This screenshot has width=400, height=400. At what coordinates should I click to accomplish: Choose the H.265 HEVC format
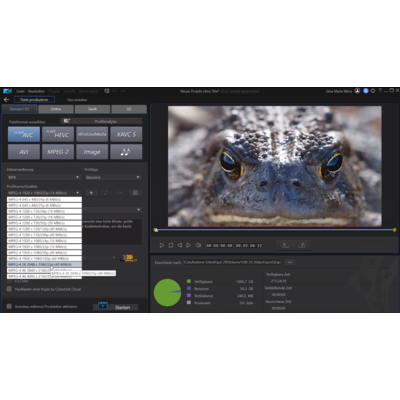(58, 134)
